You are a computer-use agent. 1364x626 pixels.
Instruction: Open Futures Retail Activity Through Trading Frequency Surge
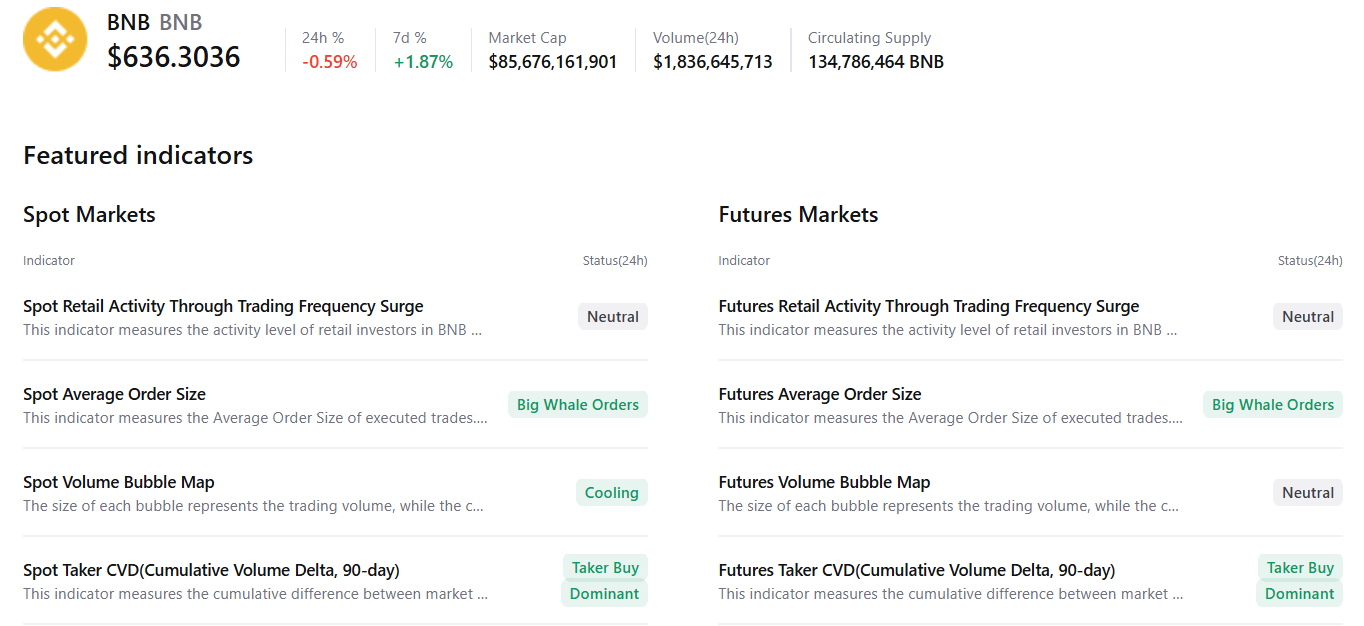click(x=928, y=306)
